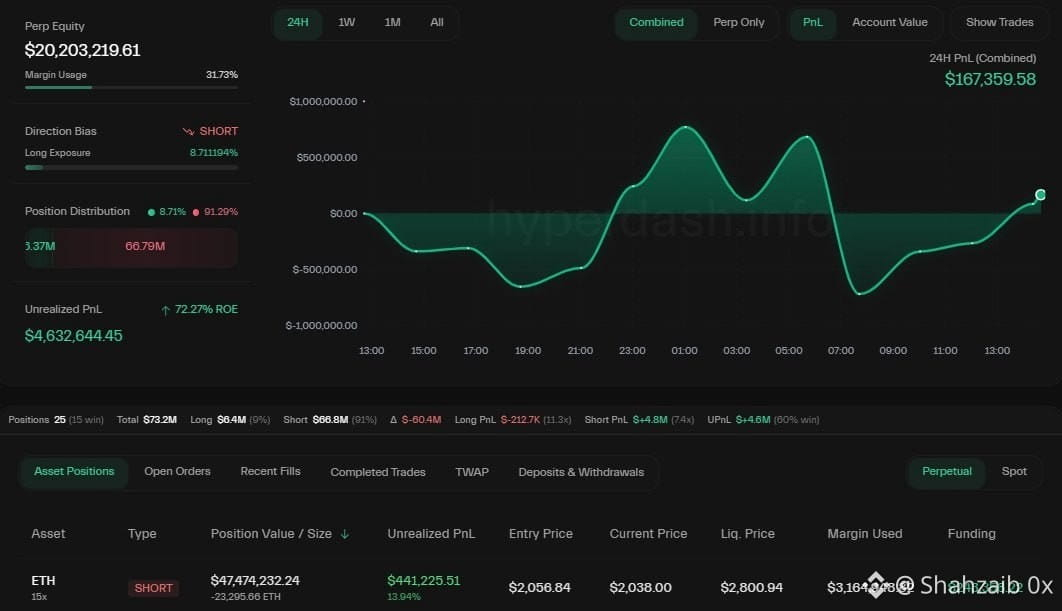
Task: Select the 1W time range
Action: pos(346,22)
